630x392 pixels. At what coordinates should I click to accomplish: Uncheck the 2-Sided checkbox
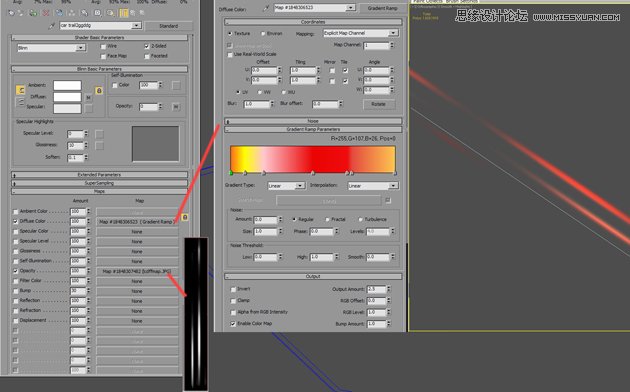pyautogui.click(x=147, y=47)
